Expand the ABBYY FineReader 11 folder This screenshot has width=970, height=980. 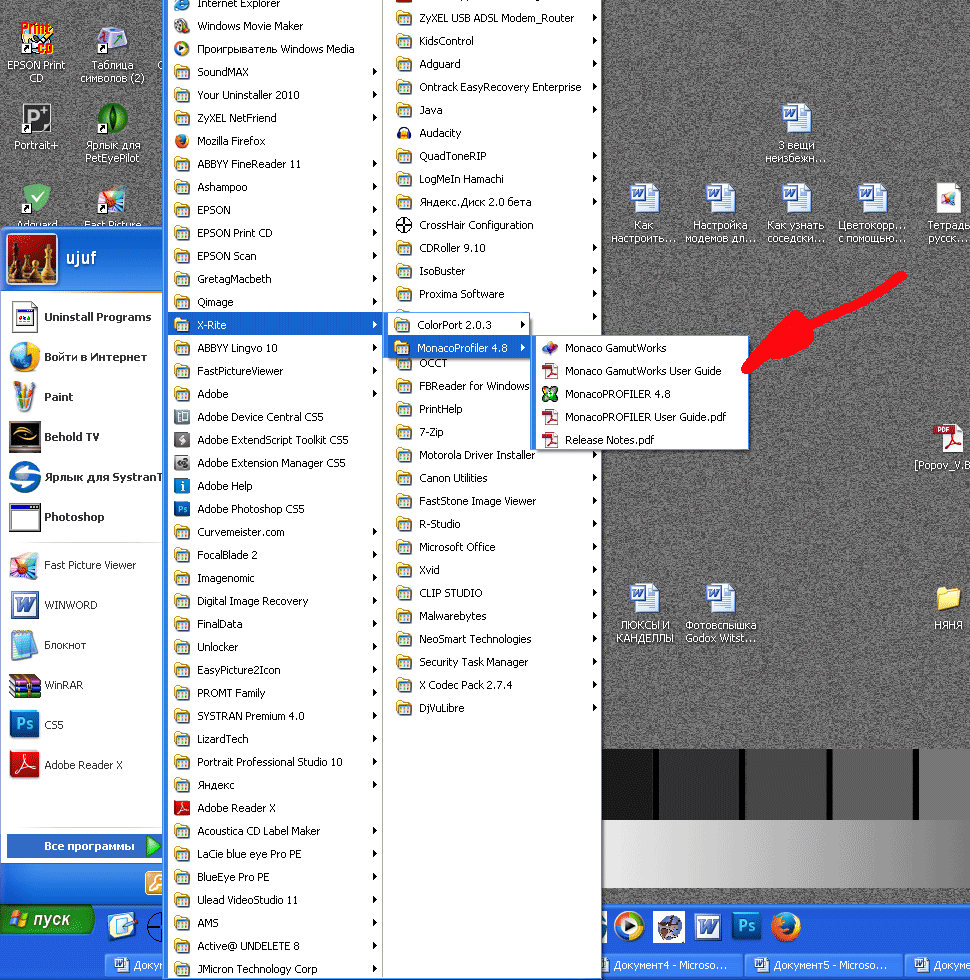point(275,164)
